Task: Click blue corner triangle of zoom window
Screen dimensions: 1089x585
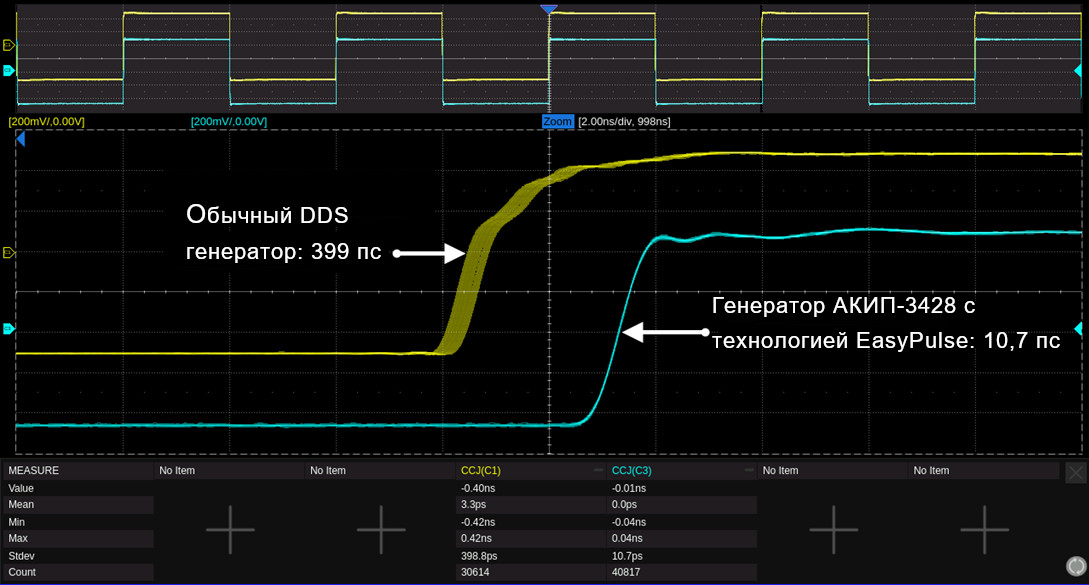Action: pyautogui.click(x=20, y=143)
